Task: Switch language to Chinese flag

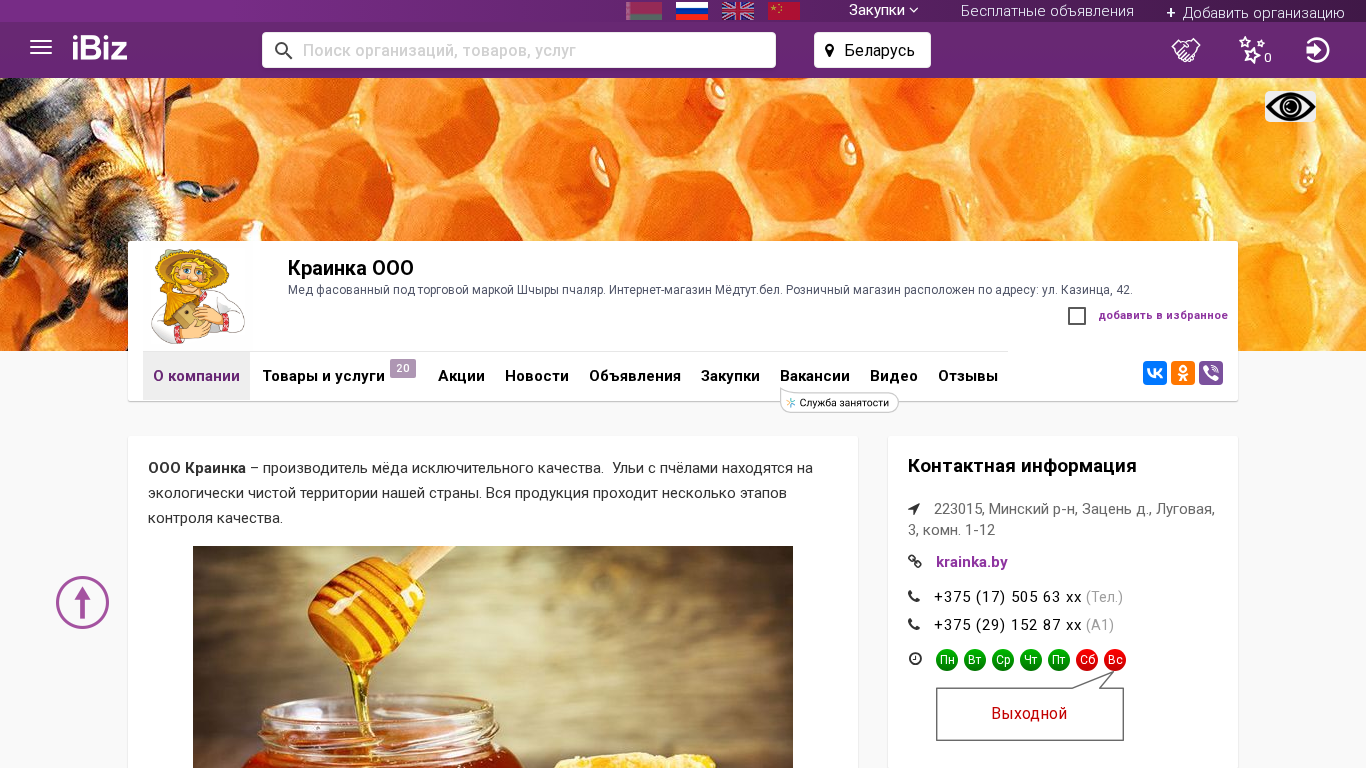Action: pos(784,11)
